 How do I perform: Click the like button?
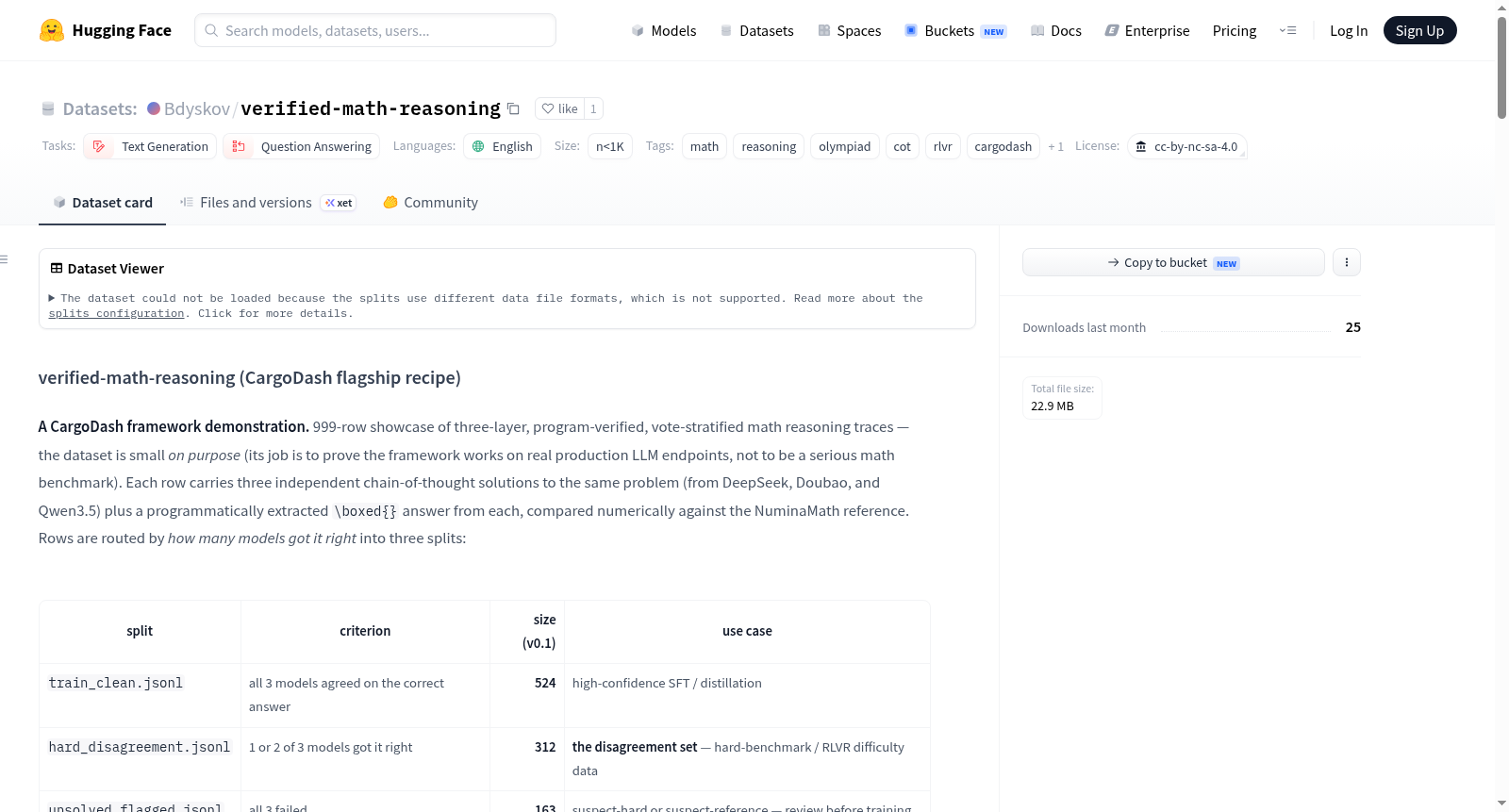[x=559, y=108]
